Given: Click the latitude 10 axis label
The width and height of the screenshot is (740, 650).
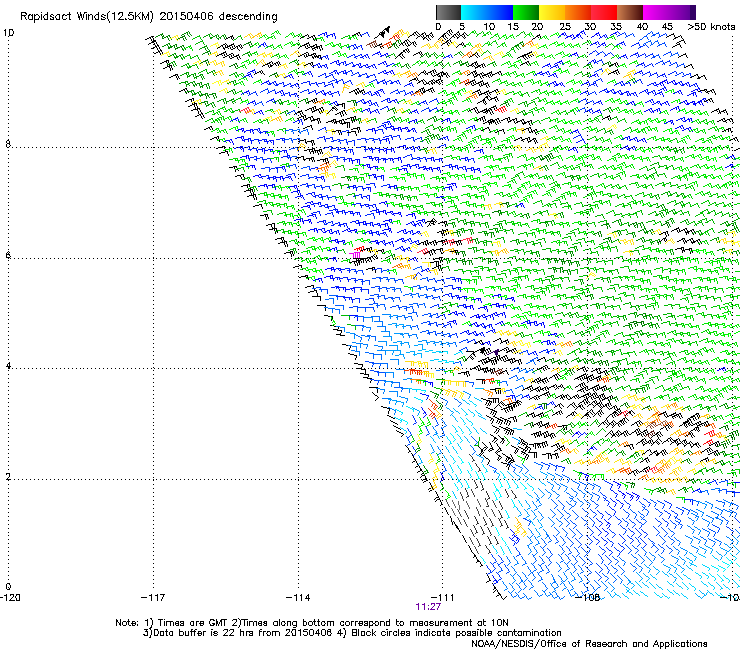Looking at the screenshot, I should 8,33.
